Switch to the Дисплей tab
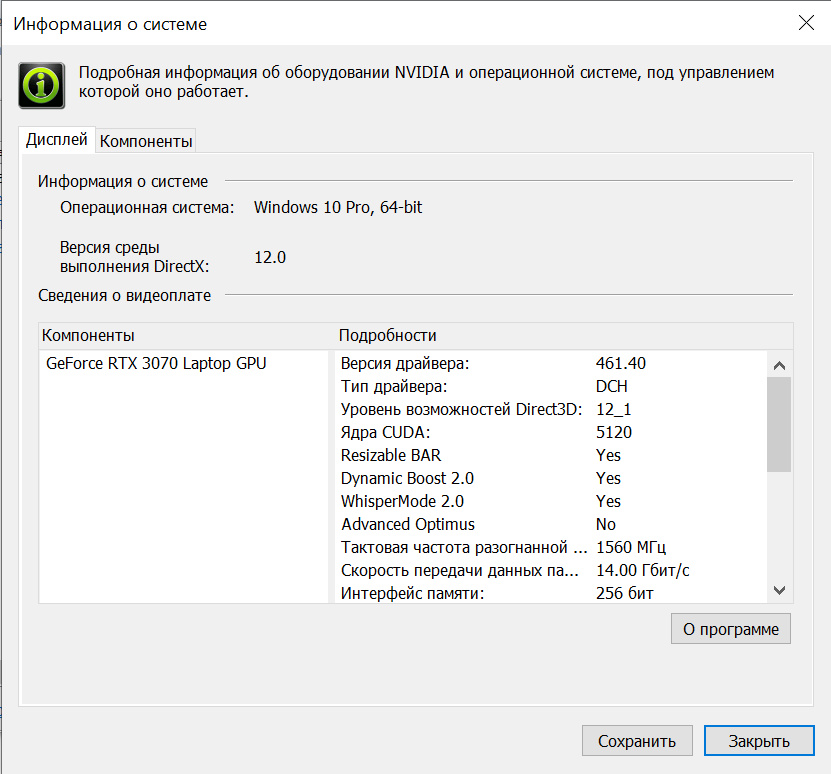Viewport: 831px width, 774px height. coord(57,140)
